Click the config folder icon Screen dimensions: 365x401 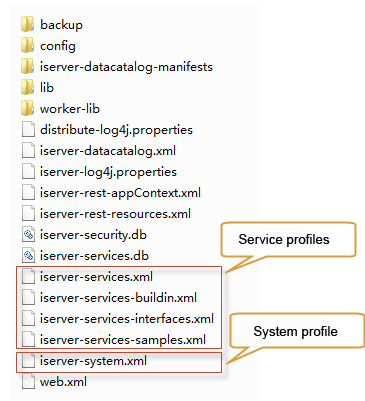(27, 46)
